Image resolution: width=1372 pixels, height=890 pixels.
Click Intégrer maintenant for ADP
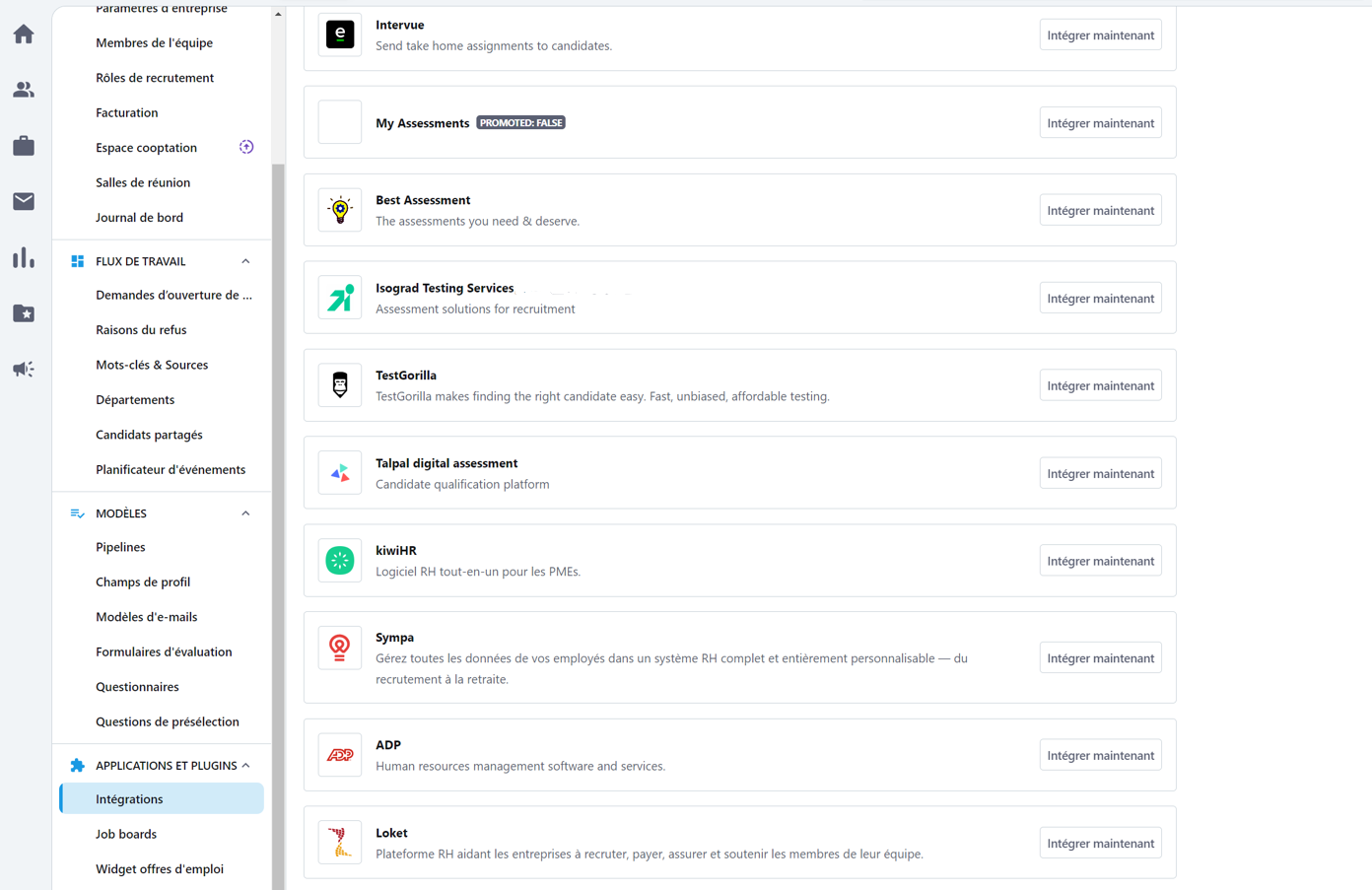[x=1100, y=756]
